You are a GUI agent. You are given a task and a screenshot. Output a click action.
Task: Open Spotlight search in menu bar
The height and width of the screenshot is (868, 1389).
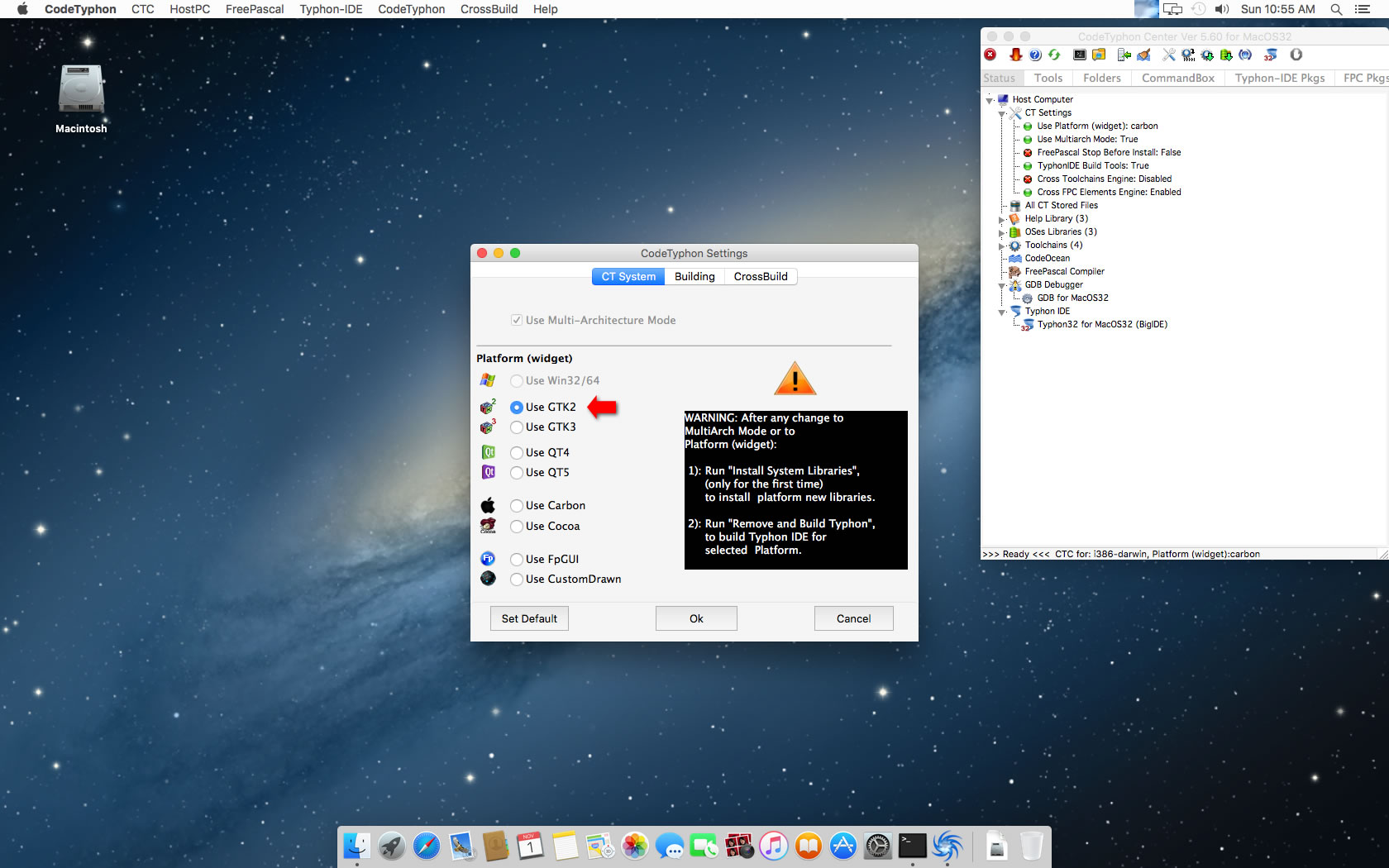pyautogui.click(x=1336, y=9)
